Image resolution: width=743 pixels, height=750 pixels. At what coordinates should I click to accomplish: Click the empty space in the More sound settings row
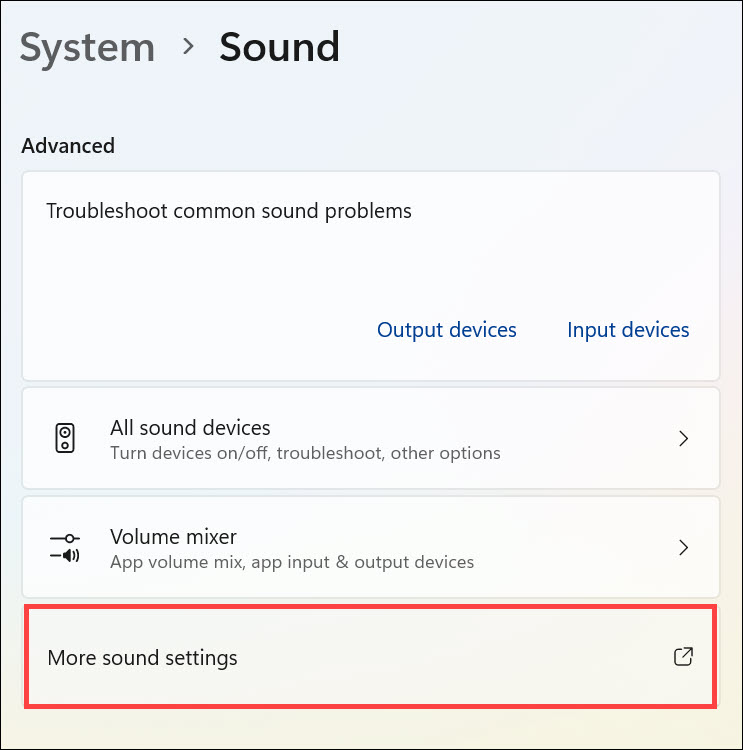tap(450, 658)
